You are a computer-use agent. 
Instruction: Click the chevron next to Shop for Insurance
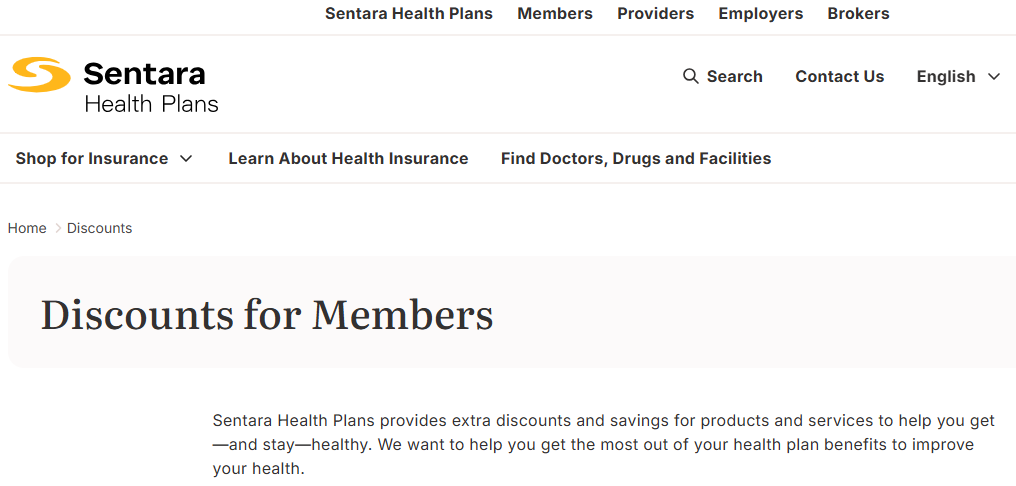point(186,158)
